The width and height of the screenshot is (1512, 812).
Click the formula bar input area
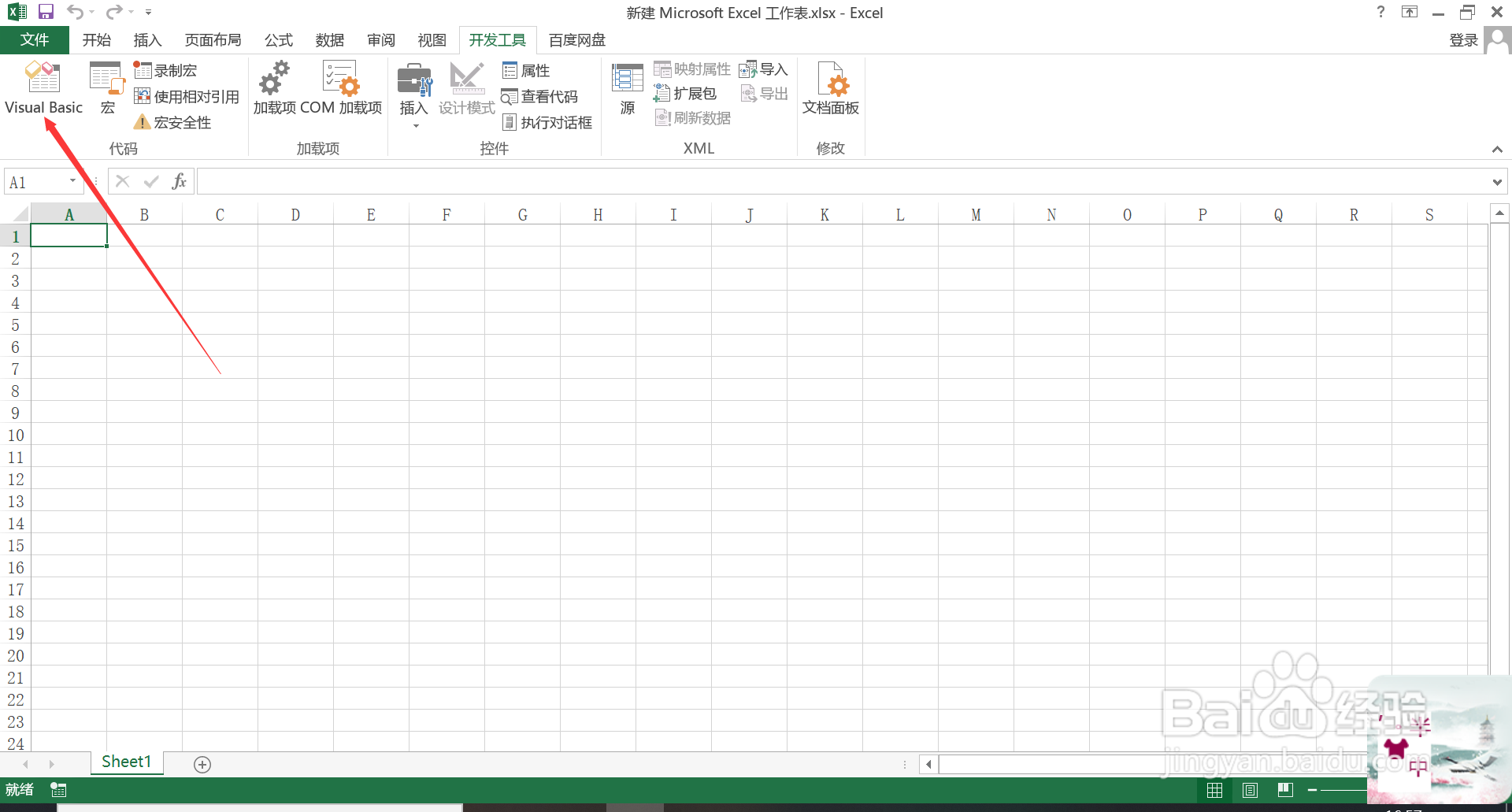click(843, 182)
